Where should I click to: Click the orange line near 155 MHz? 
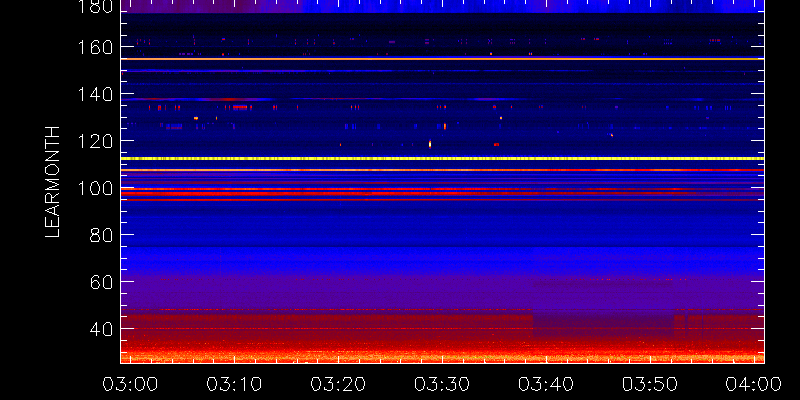[x=442, y=59]
